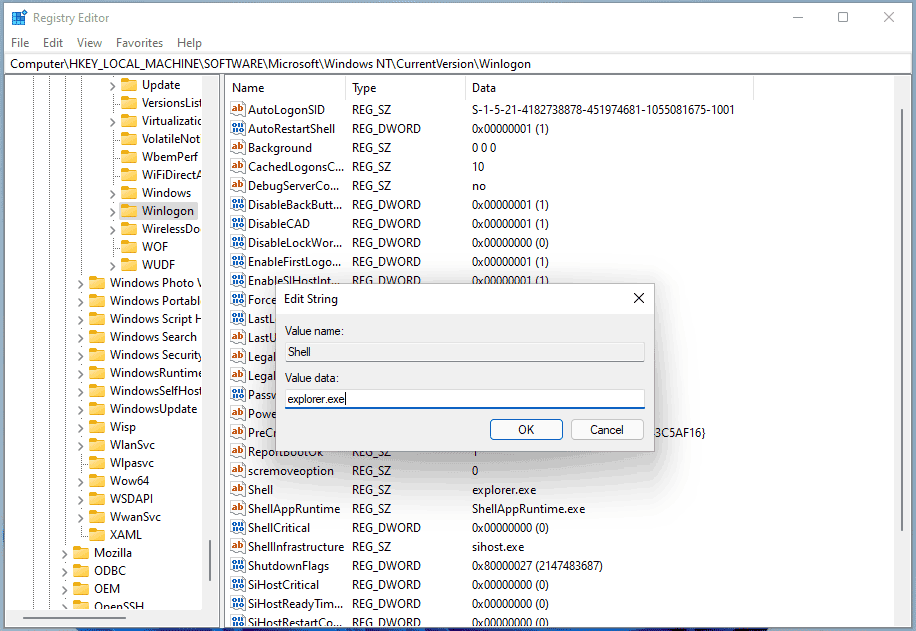Click the DWORD icon beside ShutdownFlags

coord(240,565)
